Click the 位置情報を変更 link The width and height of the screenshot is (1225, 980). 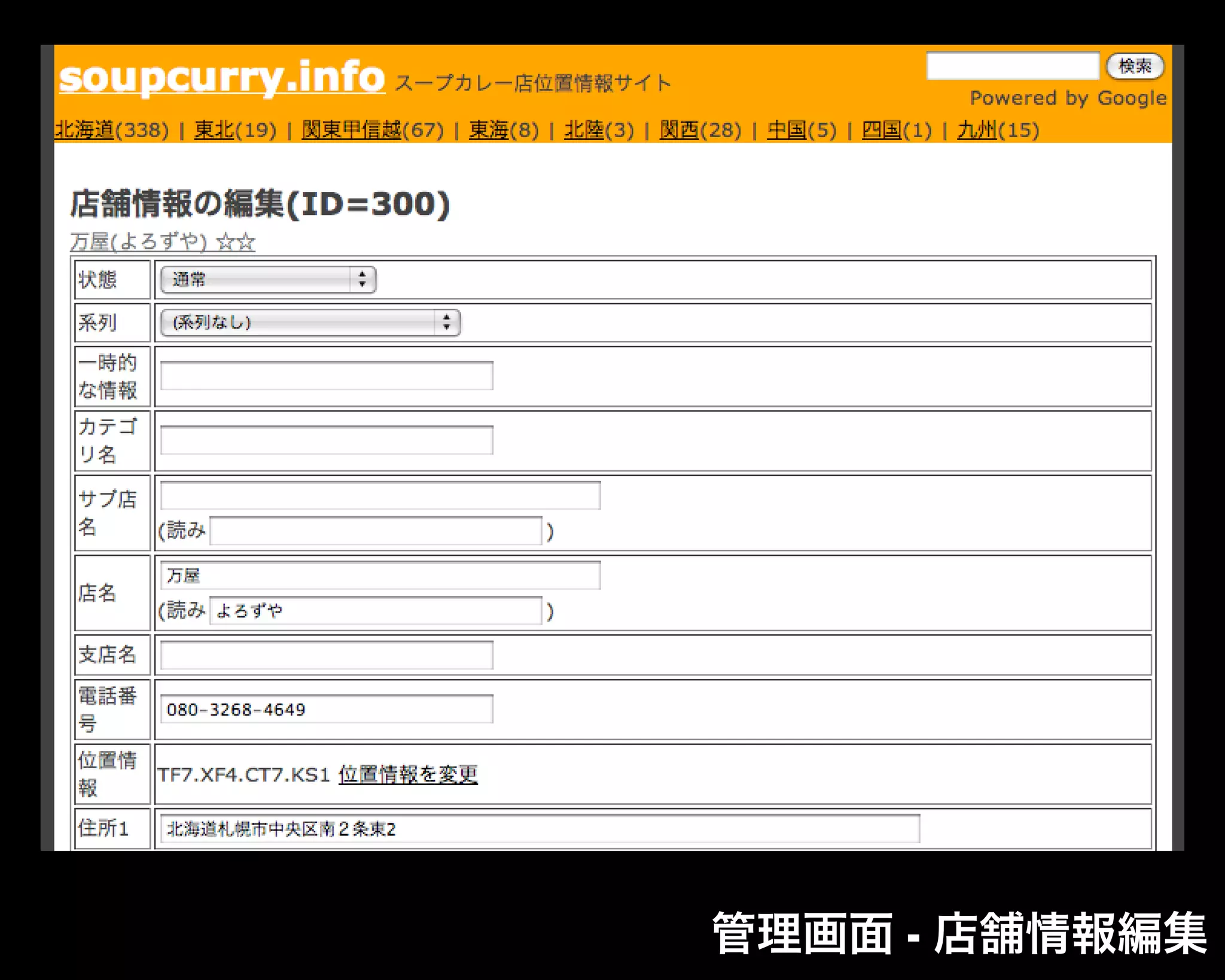[408, 774]
